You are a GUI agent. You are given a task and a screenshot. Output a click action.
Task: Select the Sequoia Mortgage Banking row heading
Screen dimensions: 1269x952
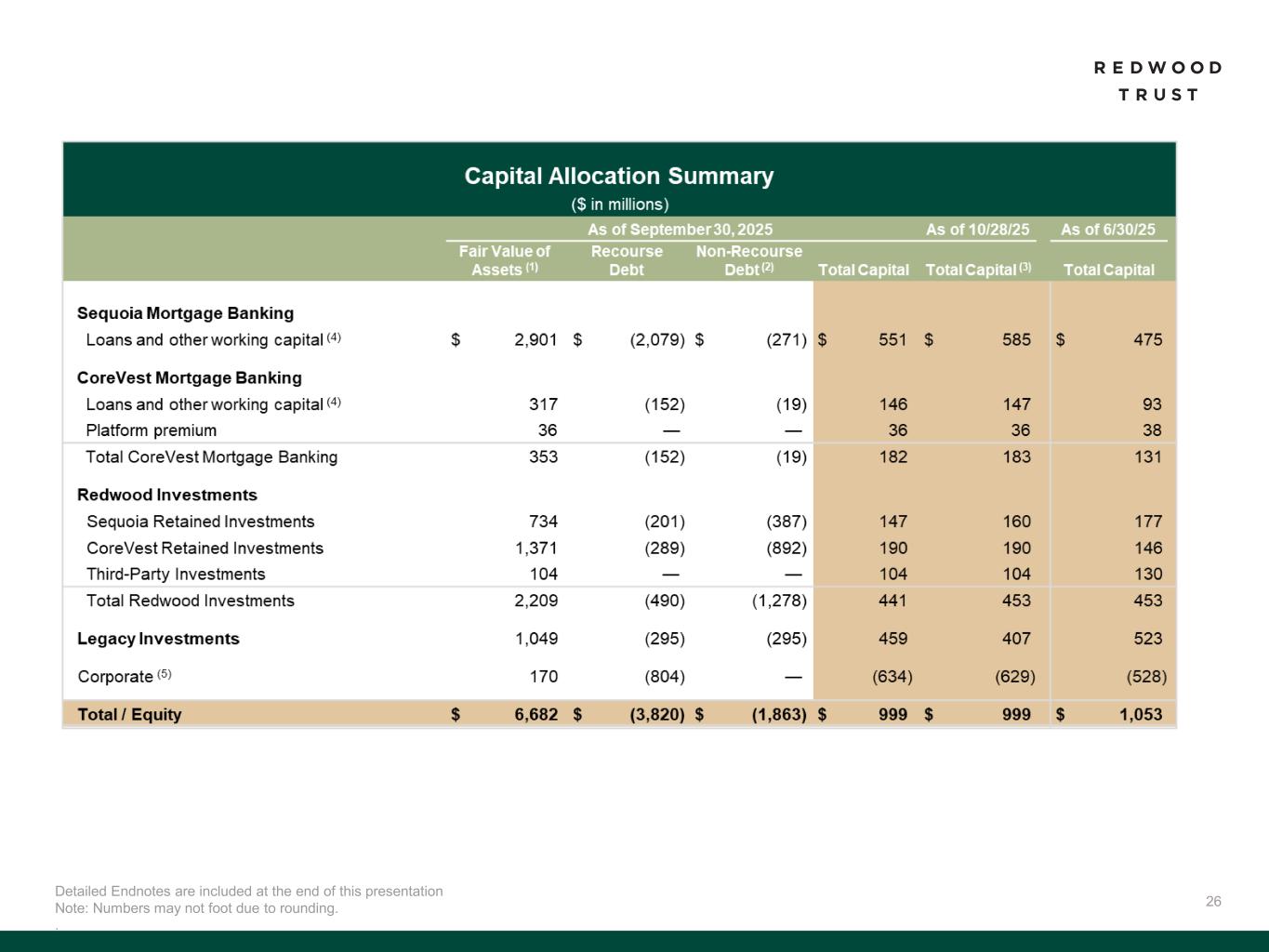pyautogui.click(x=185, y=313)
